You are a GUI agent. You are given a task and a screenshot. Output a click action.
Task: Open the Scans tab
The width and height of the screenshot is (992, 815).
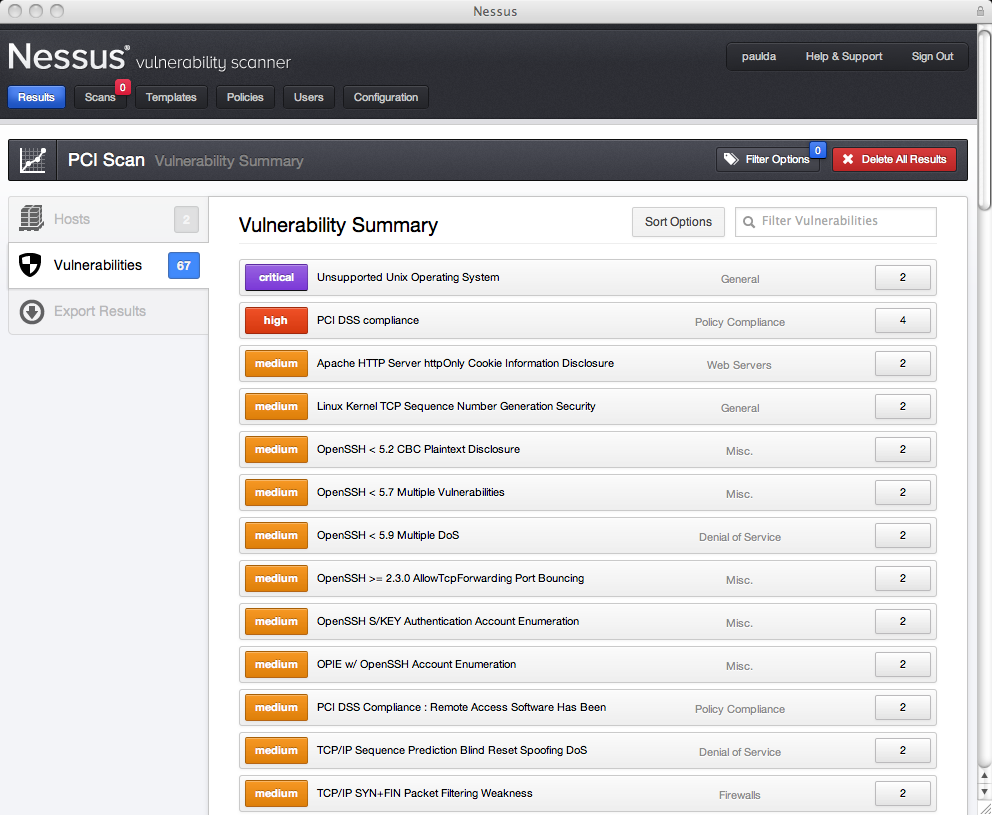tap(100, 97)
